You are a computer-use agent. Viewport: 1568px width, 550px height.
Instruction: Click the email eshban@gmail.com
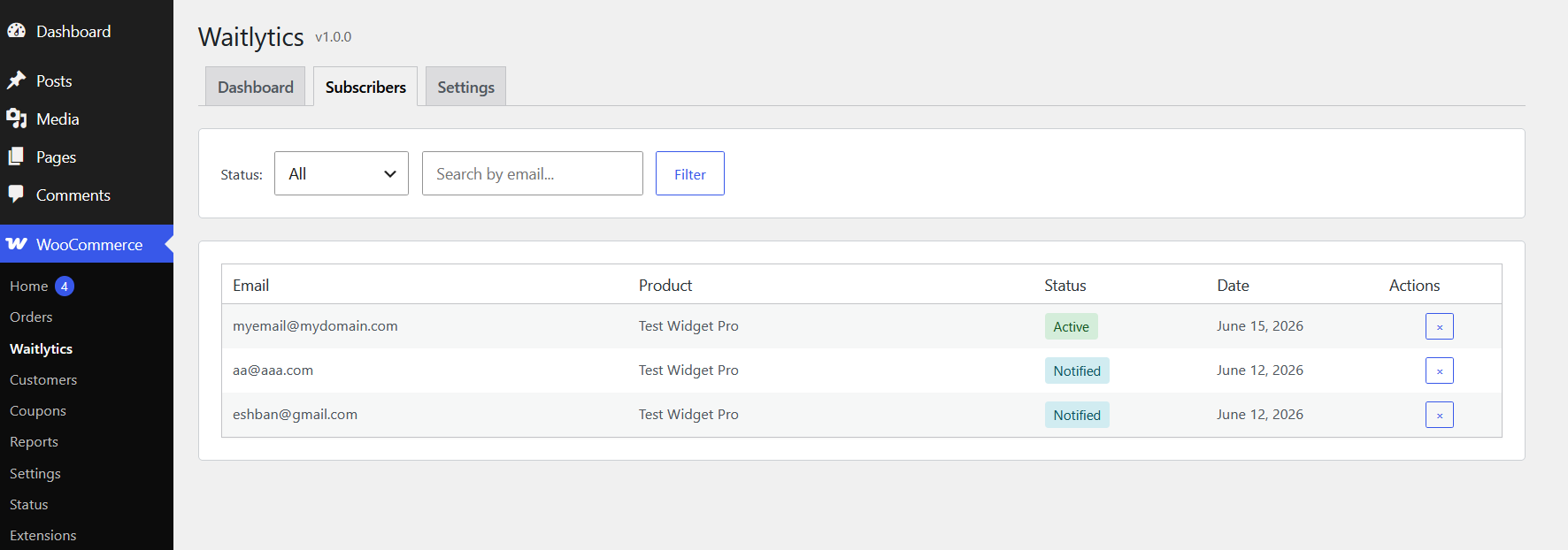[295, 414]
